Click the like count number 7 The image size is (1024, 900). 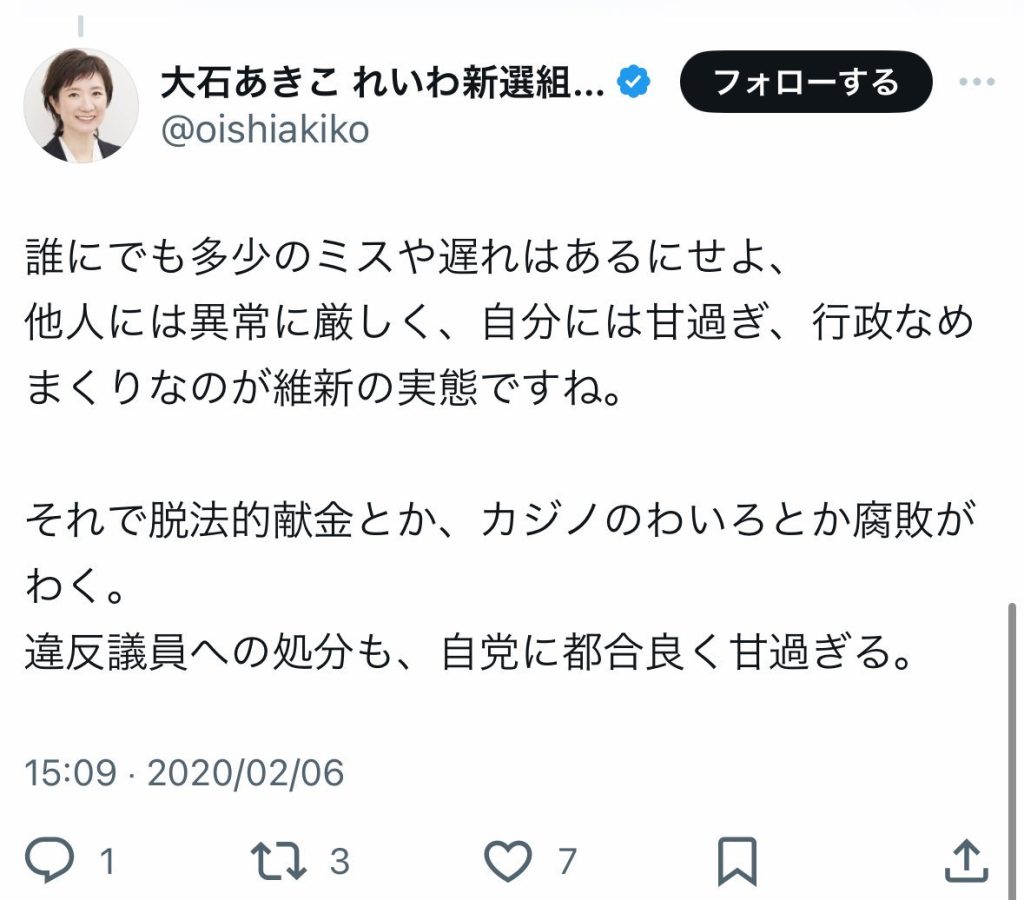pyautogui.click(x=567, y=861)
